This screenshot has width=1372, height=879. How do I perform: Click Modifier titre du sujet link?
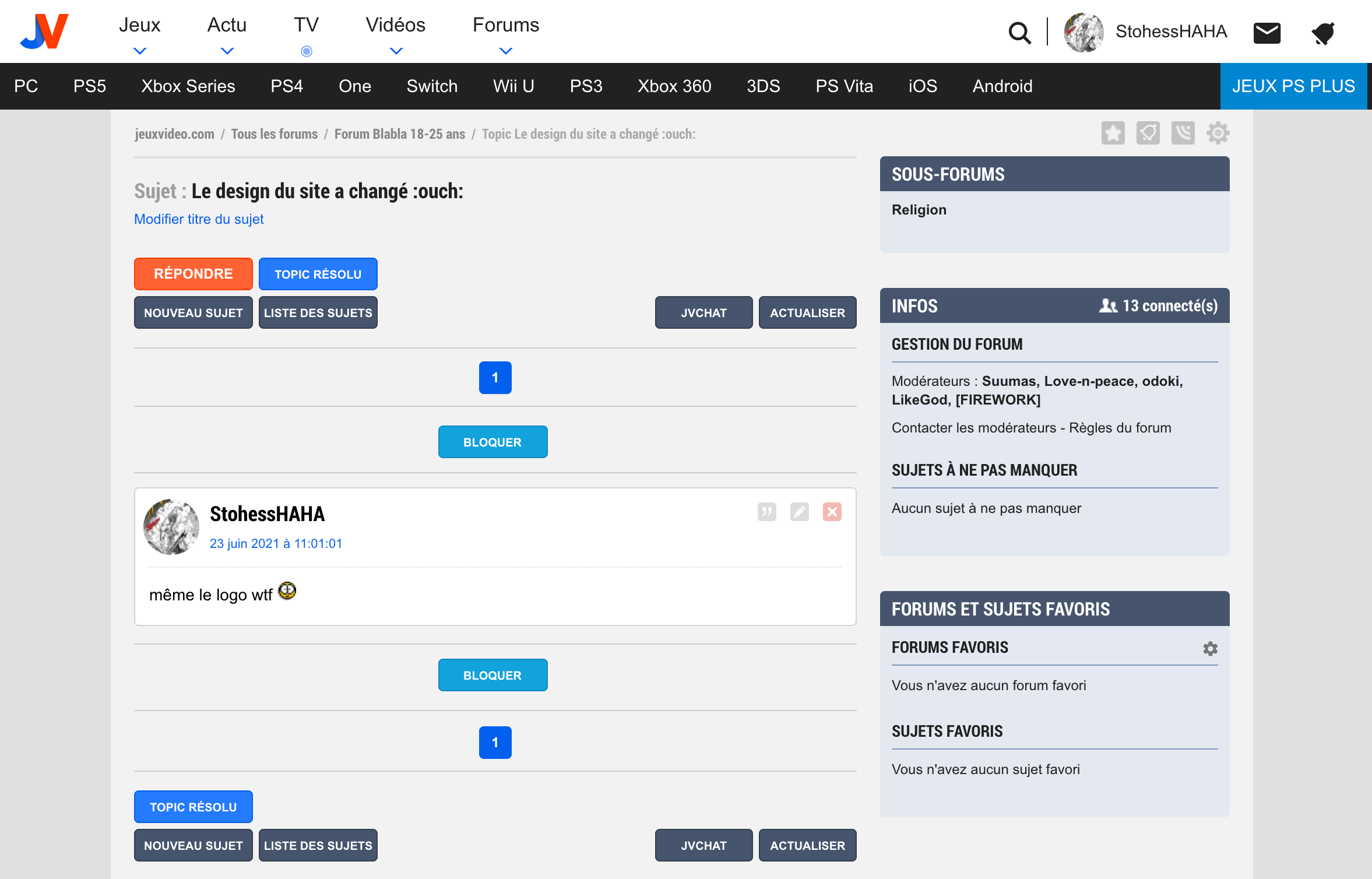[x=199, y=219]
